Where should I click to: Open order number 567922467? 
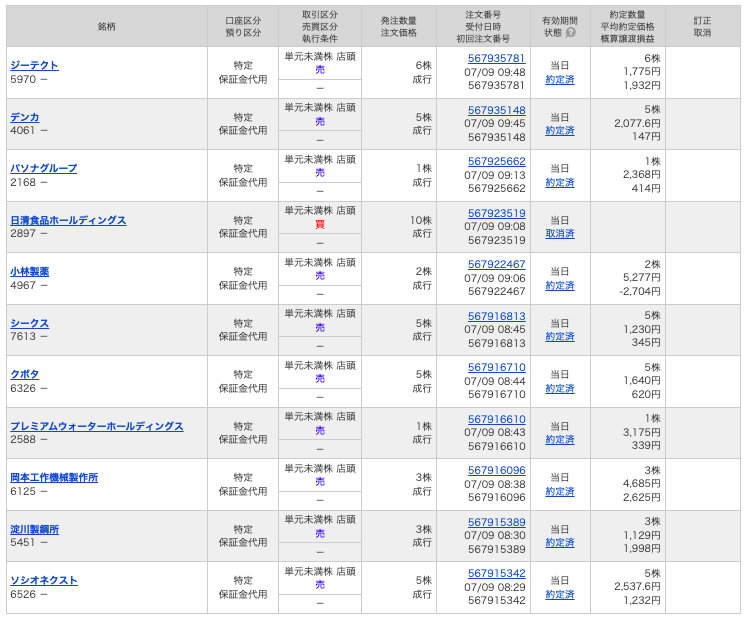pyautogui.click(x=496, y=264)
